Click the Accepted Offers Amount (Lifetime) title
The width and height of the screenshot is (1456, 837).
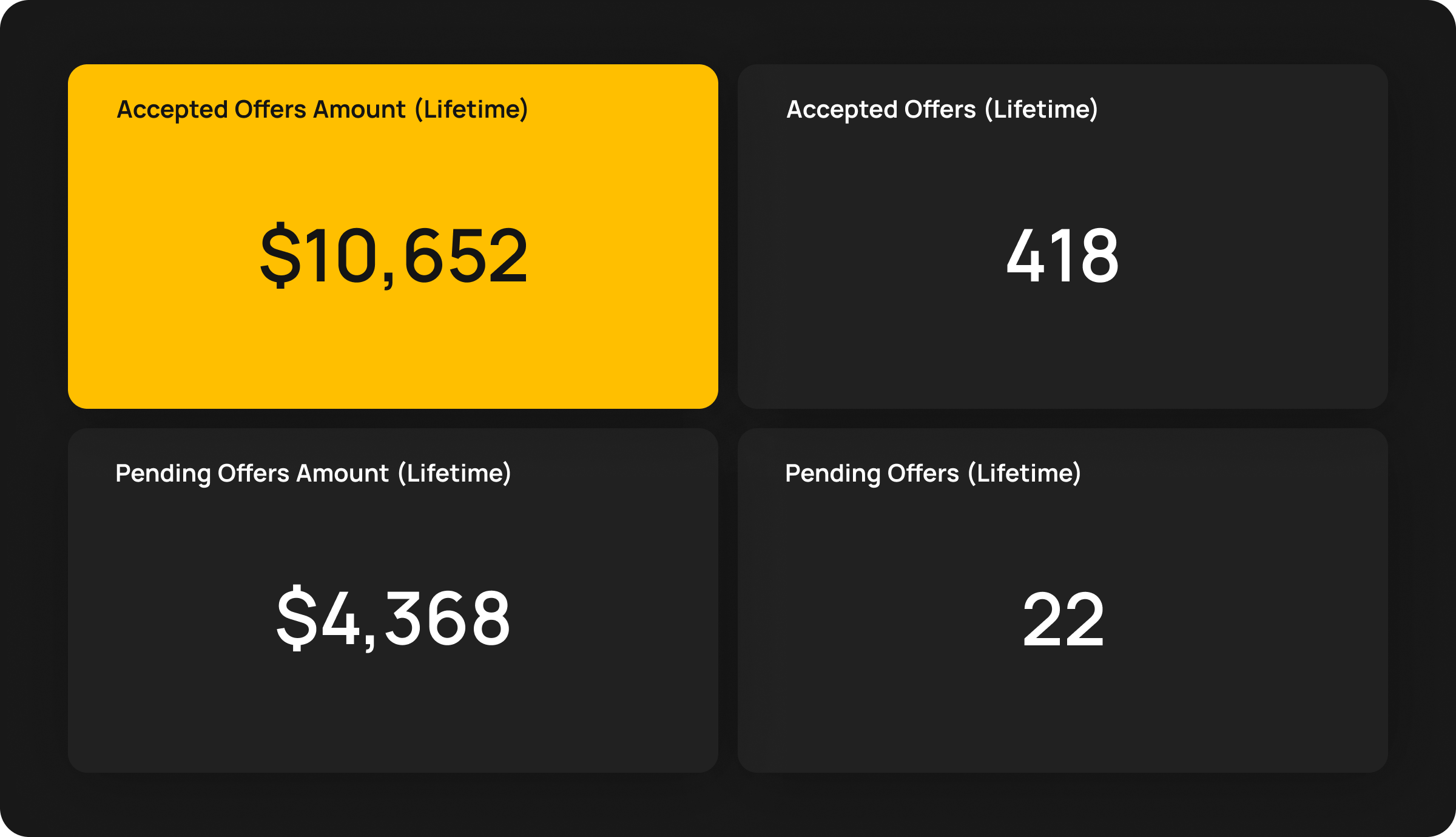point(322,110)
